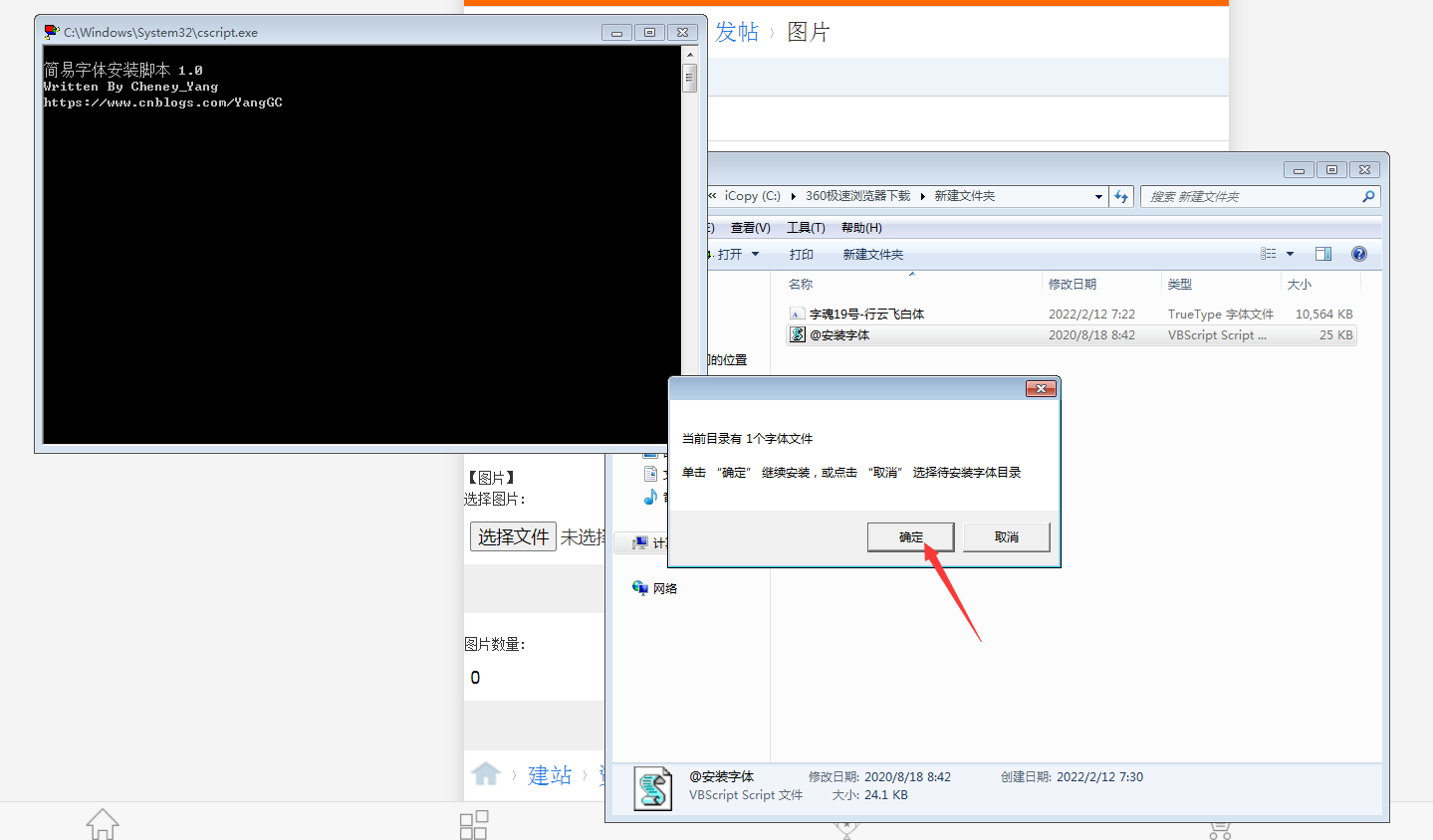Click the 取消 button in the dialog
This screenshot has height=840, width=1433.
(1005, 536)
